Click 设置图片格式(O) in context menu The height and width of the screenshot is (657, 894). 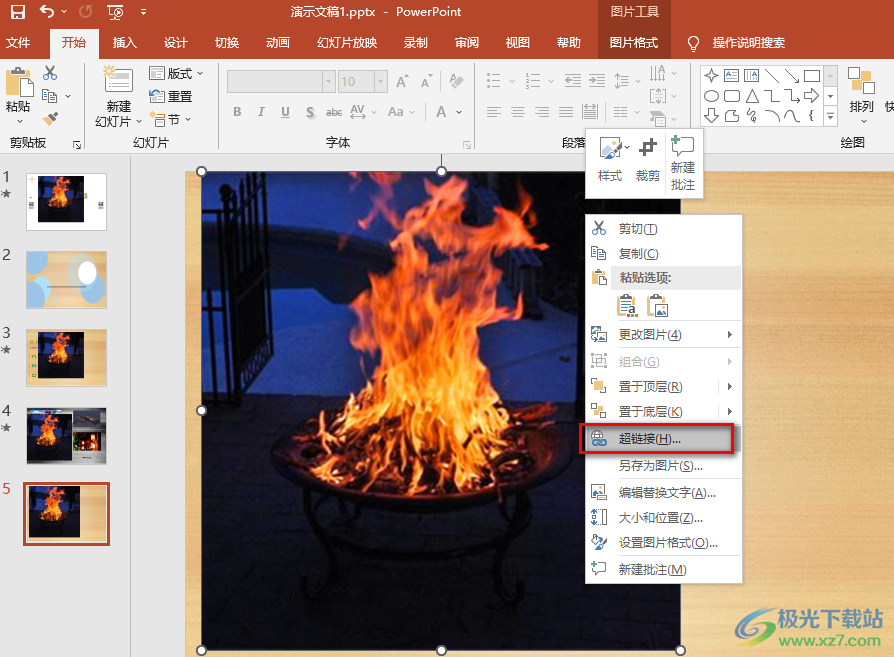click(x=664, y=542)
